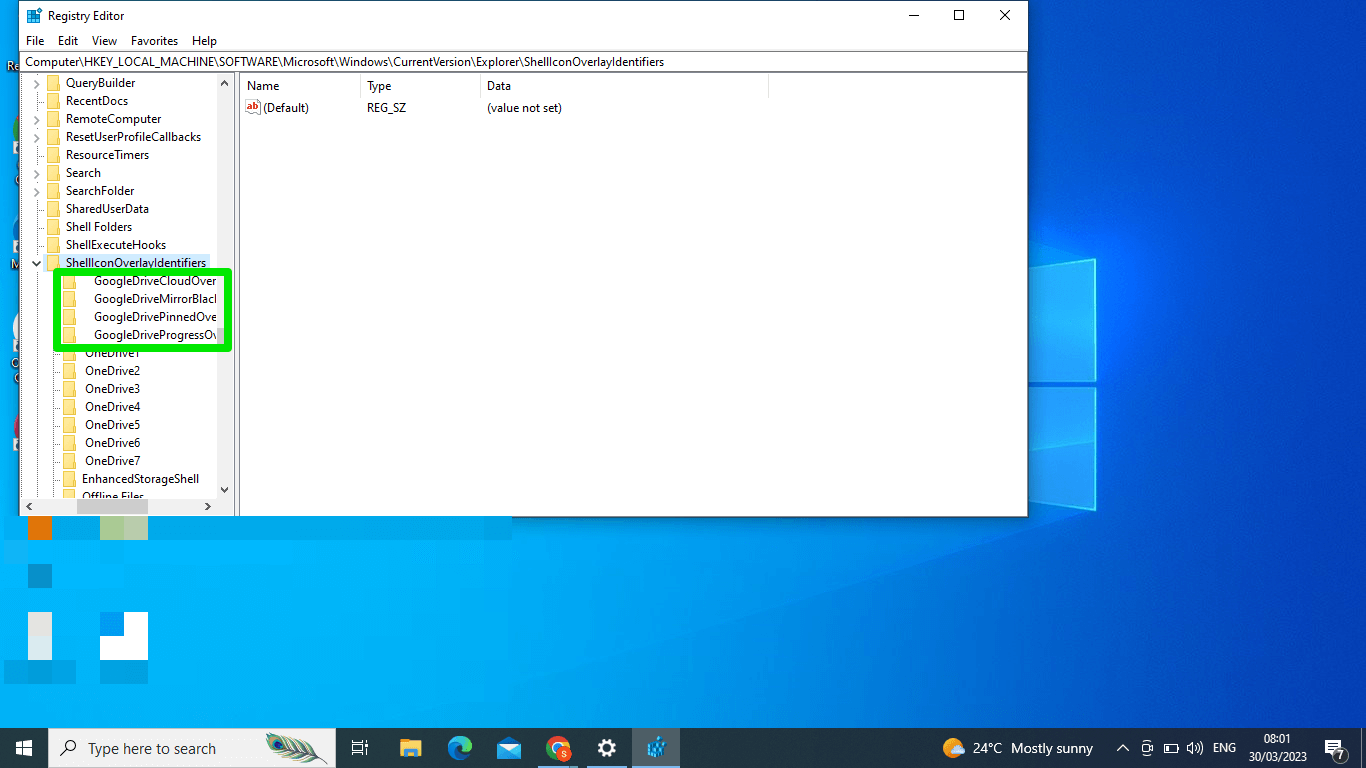The width and height of the screenshot is (1366, 768).
Task: Select the GoogleDrivePinnedOve folder icon
Action: [69, 317]
